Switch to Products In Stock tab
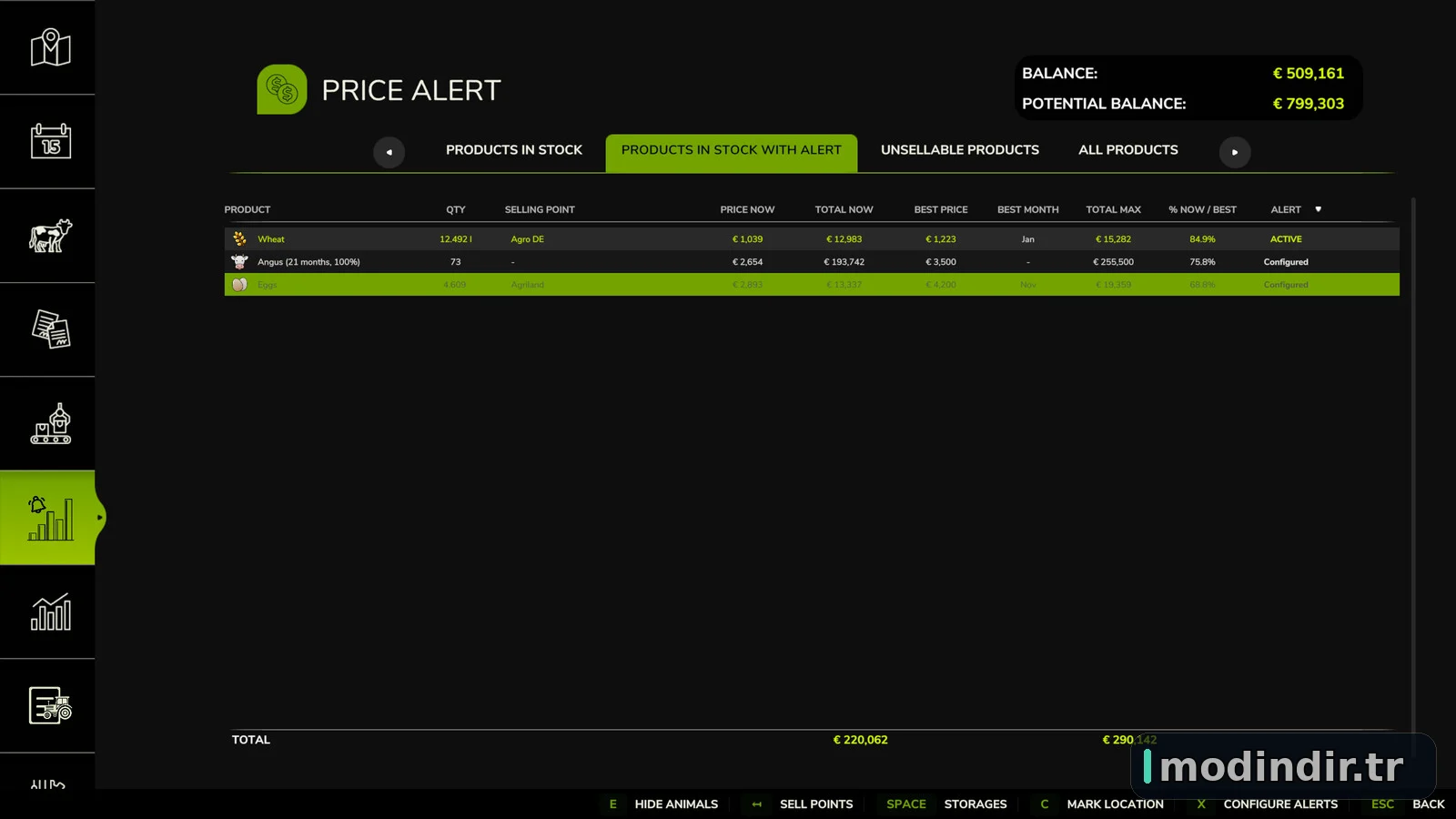 click(x=514, y=150)
